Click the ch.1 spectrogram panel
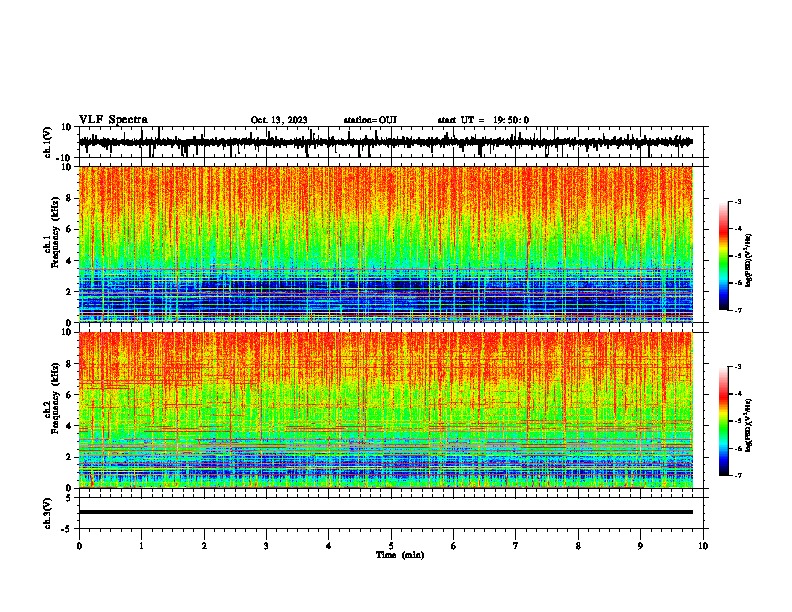The height and width of the screenshot is (612, 792). click(385, 244)
